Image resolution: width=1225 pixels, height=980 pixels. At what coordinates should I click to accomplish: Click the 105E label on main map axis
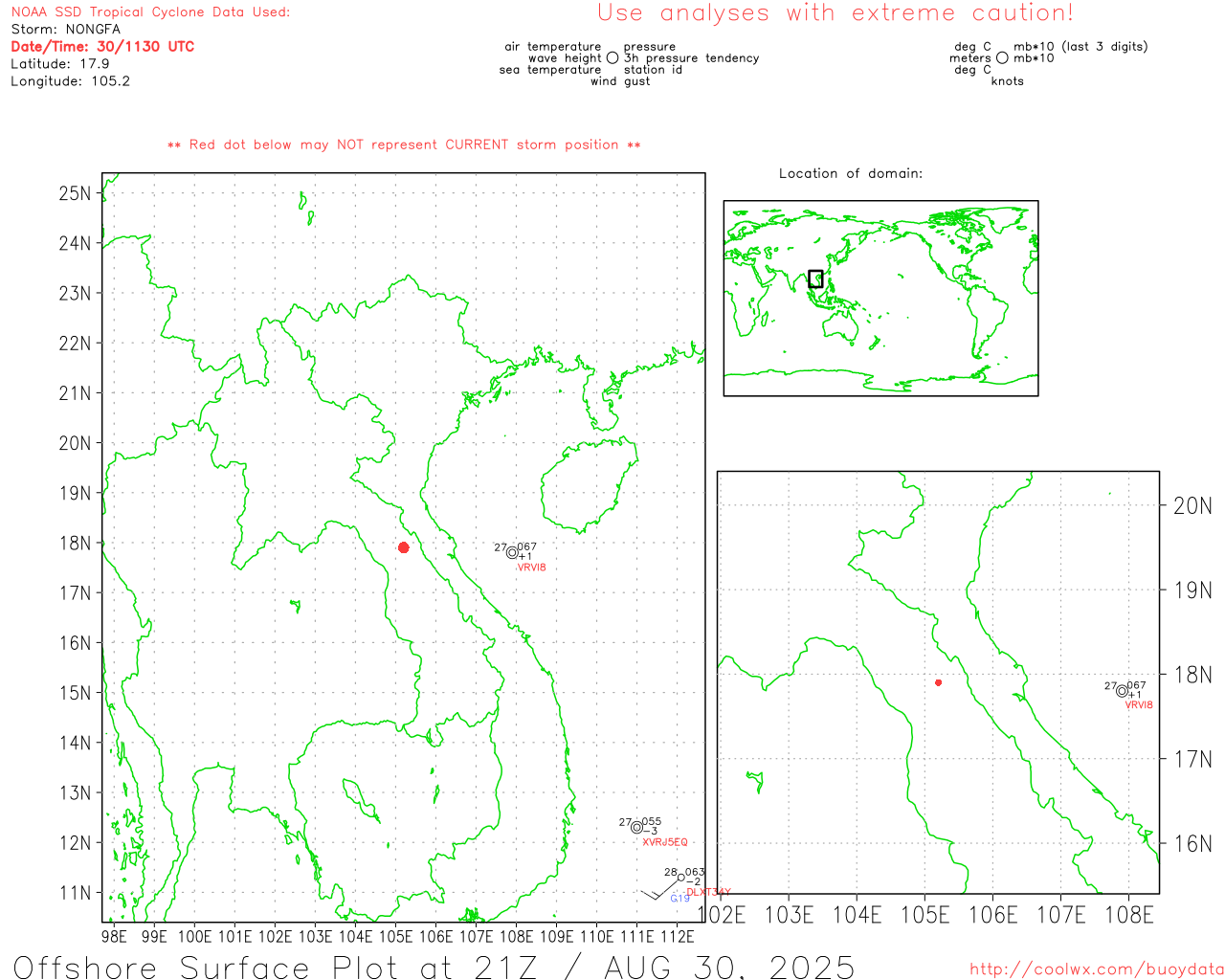click(396, 936)
